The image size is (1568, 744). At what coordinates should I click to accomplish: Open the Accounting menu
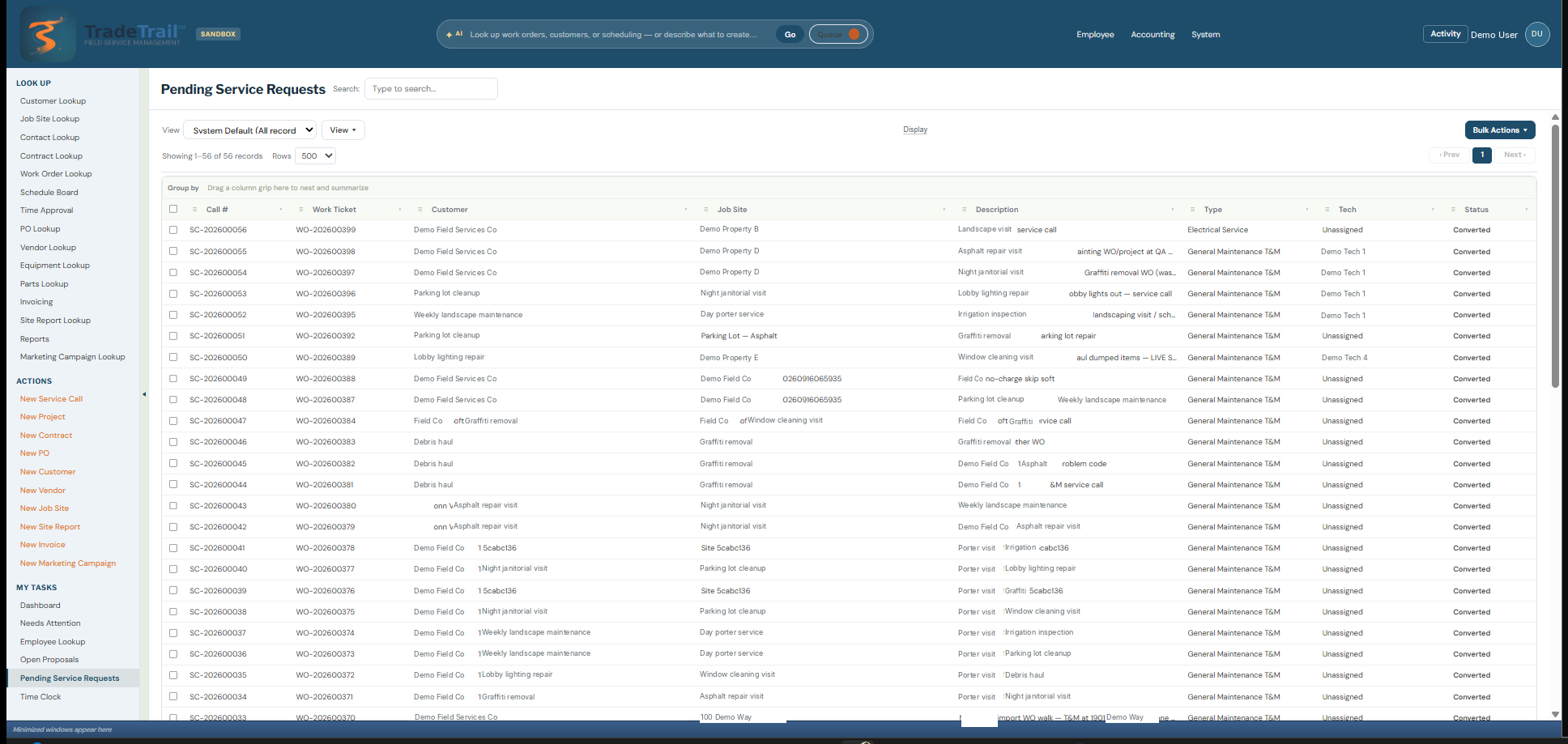1153,35
